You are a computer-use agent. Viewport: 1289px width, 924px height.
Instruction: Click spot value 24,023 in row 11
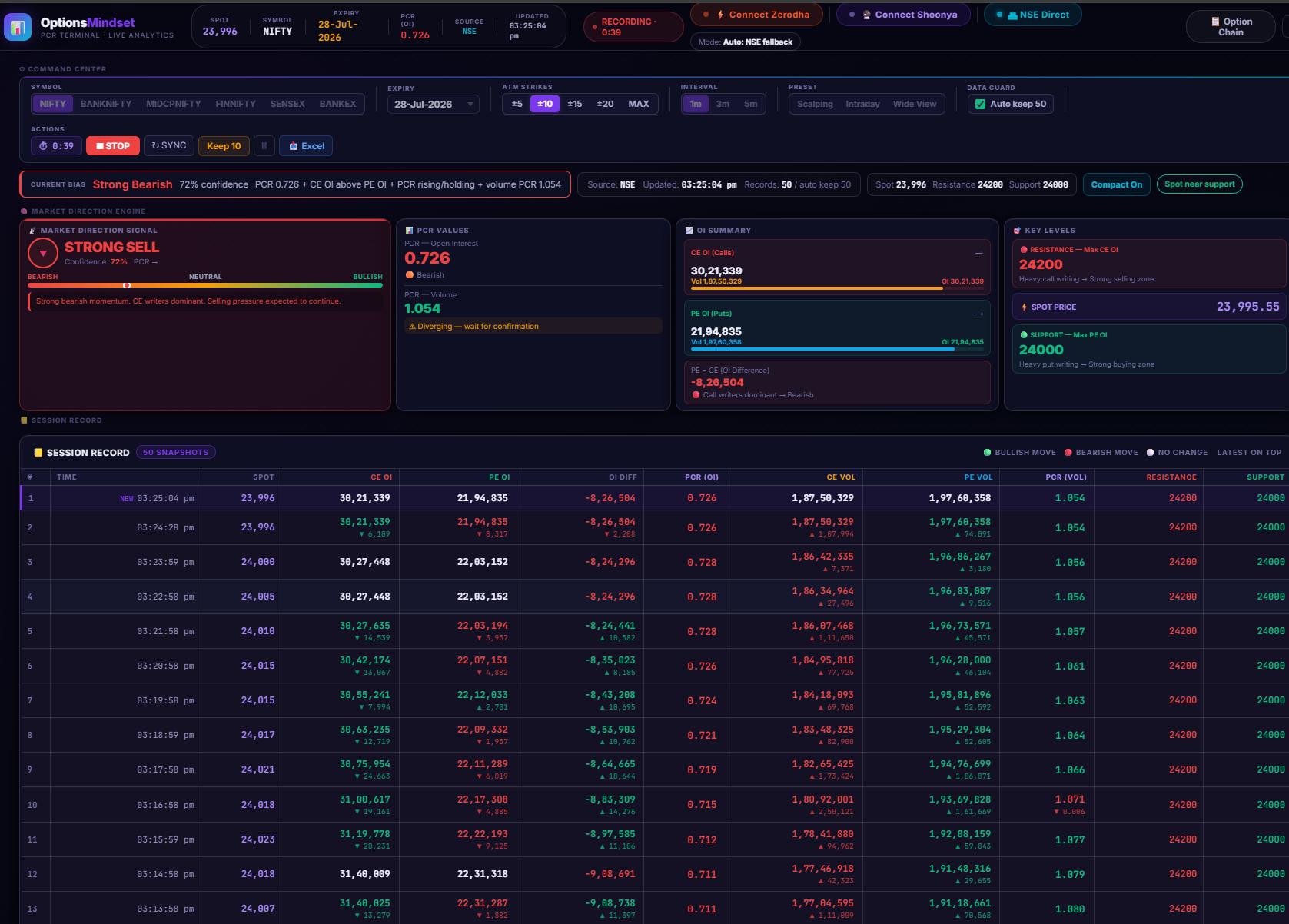click(x=257, y=839)
